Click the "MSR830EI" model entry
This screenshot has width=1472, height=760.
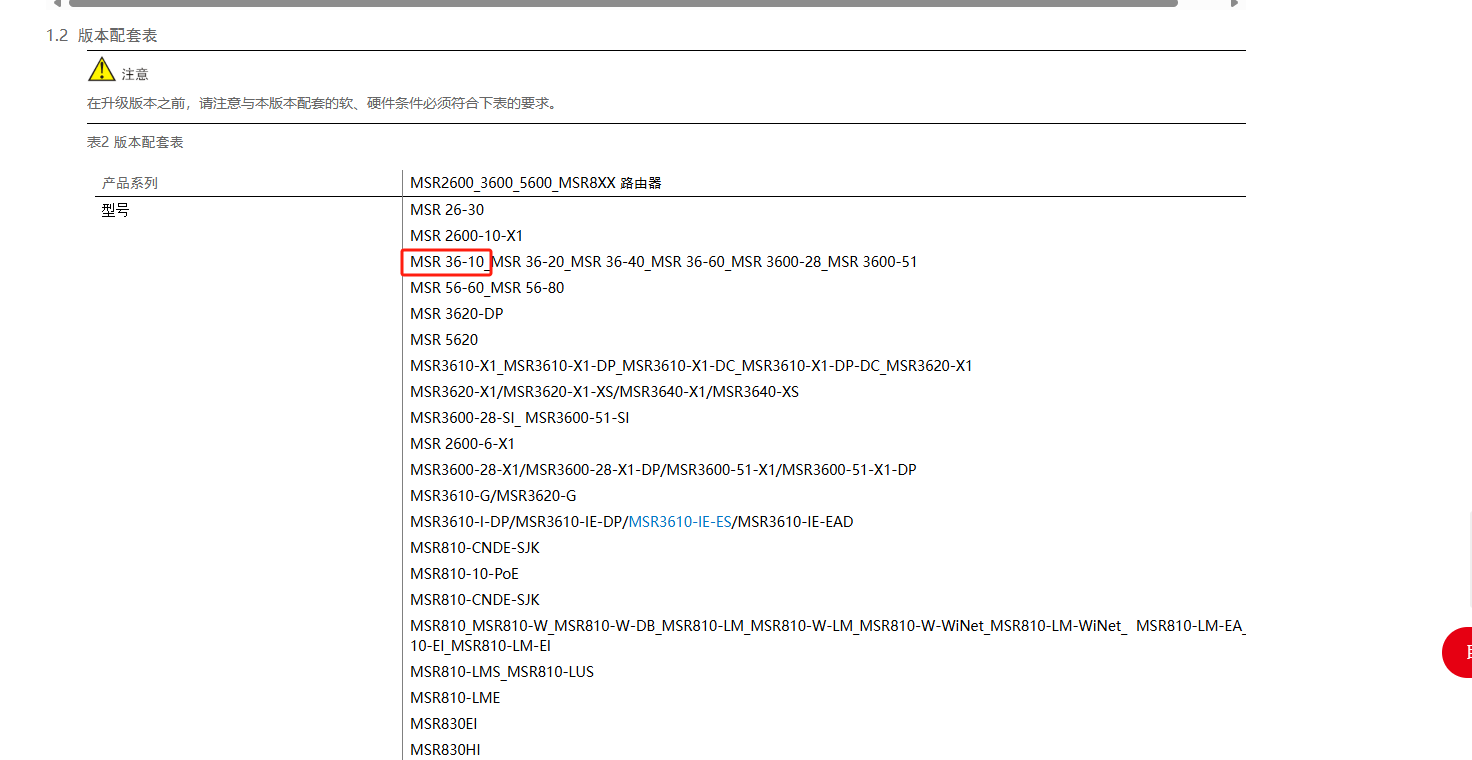click(444, 724)
